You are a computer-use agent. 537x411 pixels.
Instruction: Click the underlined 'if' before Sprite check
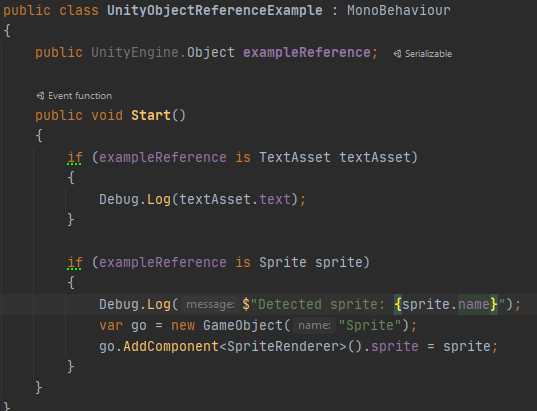[x=75, y=262]
